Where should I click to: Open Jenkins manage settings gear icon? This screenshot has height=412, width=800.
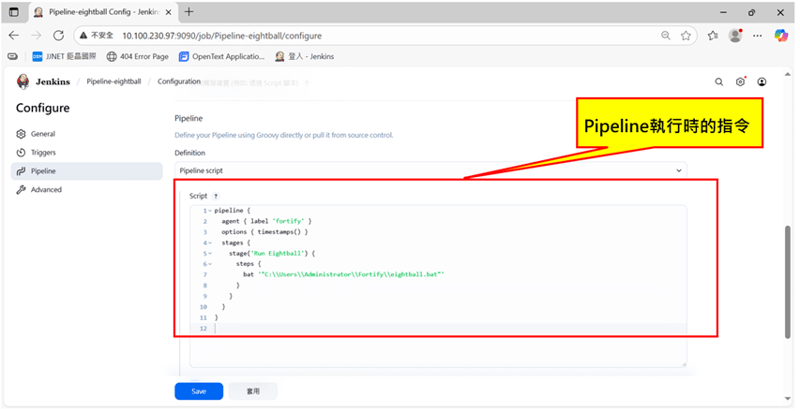(x=740, y=82)
